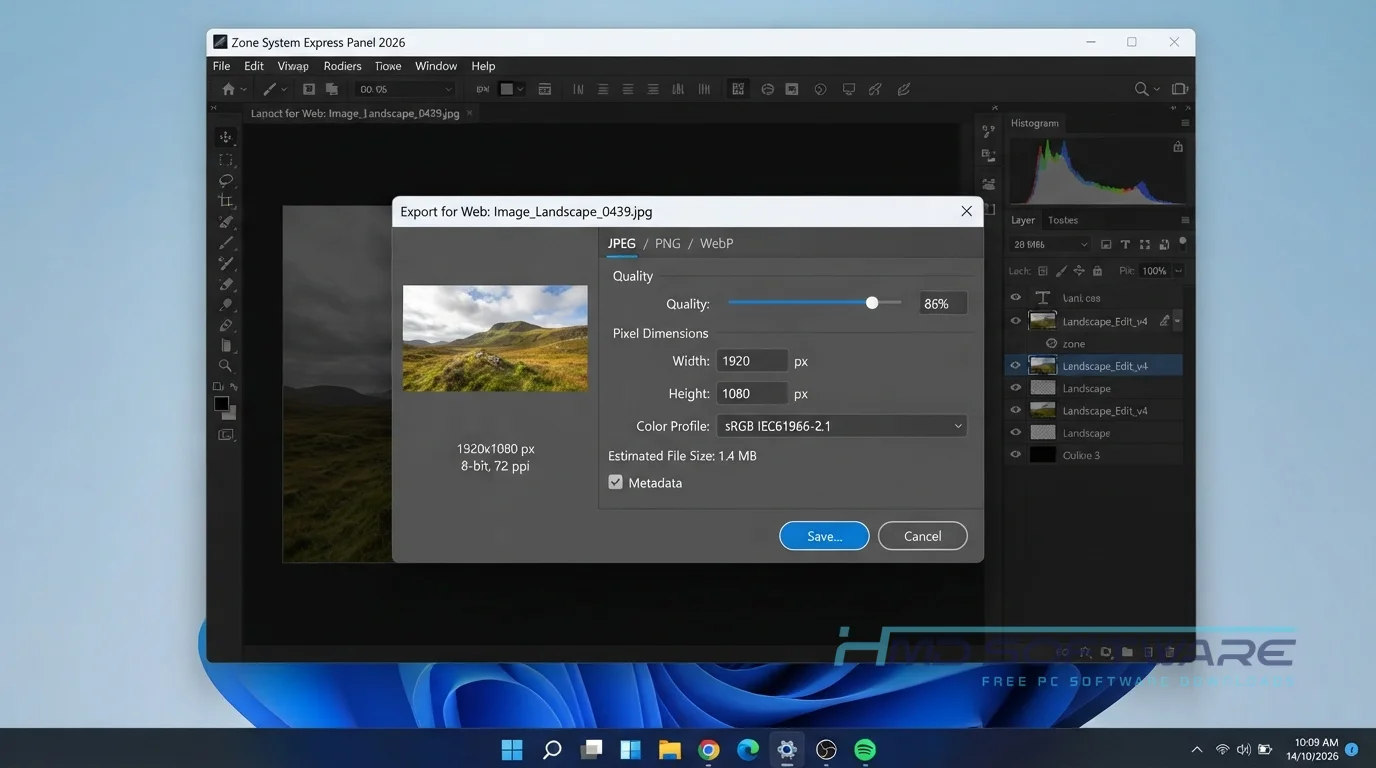The image size is (1376, 768).
Task: Click the Quality 86% value field
Action: point(944,303)
